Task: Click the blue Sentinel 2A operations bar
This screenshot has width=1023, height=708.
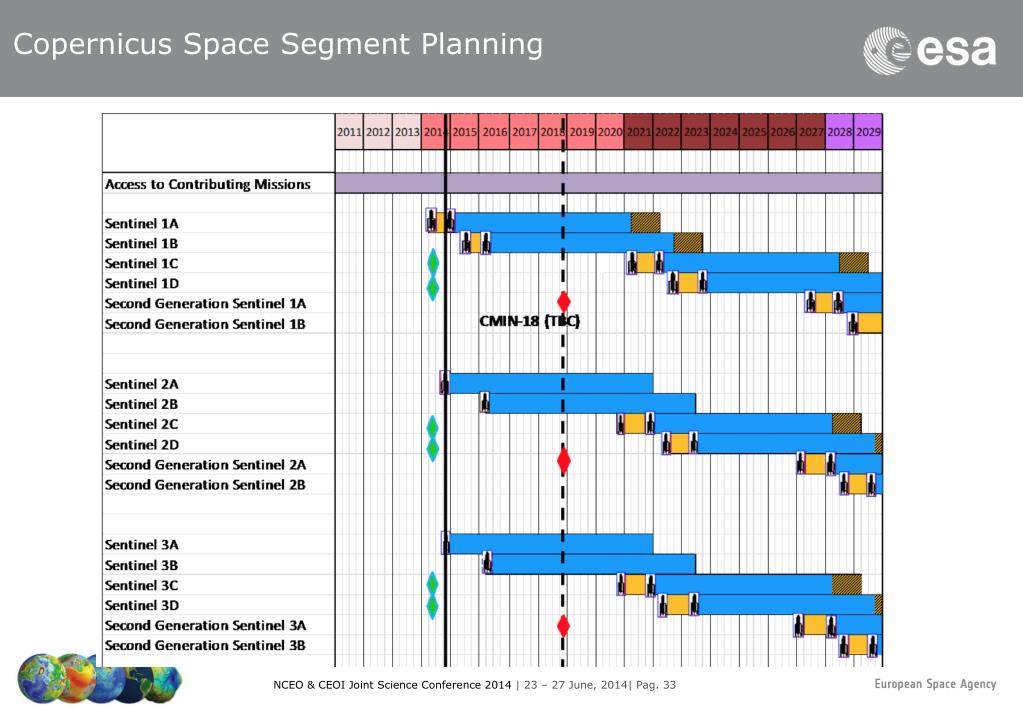Action: 551,383
